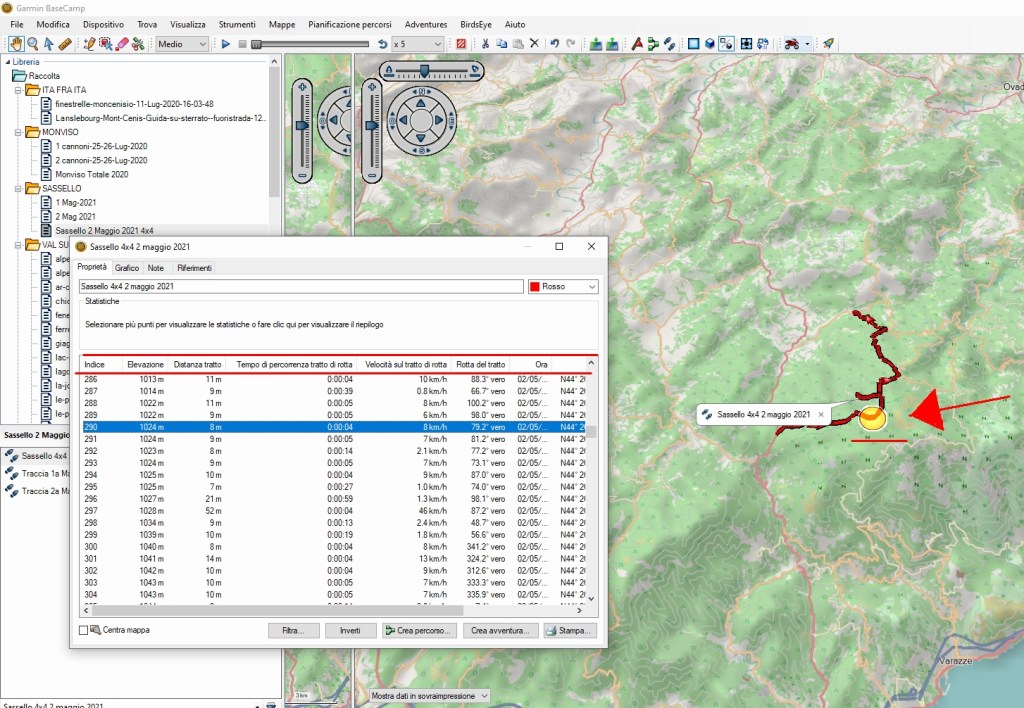Open the x 5 playback speed dropdown
1024x708 pixels.
coord(416,44)
